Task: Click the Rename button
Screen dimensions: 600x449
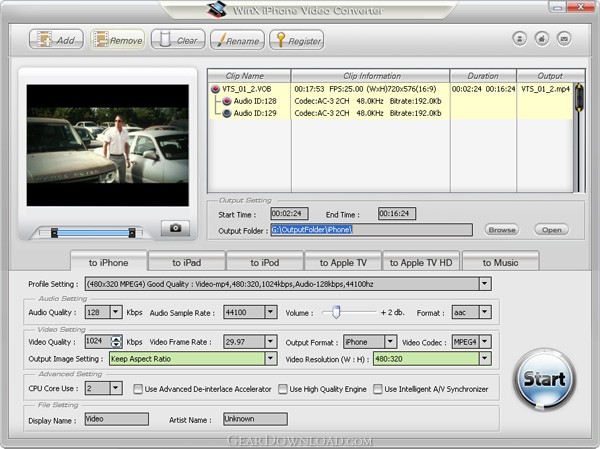Action: pos(237,40)
